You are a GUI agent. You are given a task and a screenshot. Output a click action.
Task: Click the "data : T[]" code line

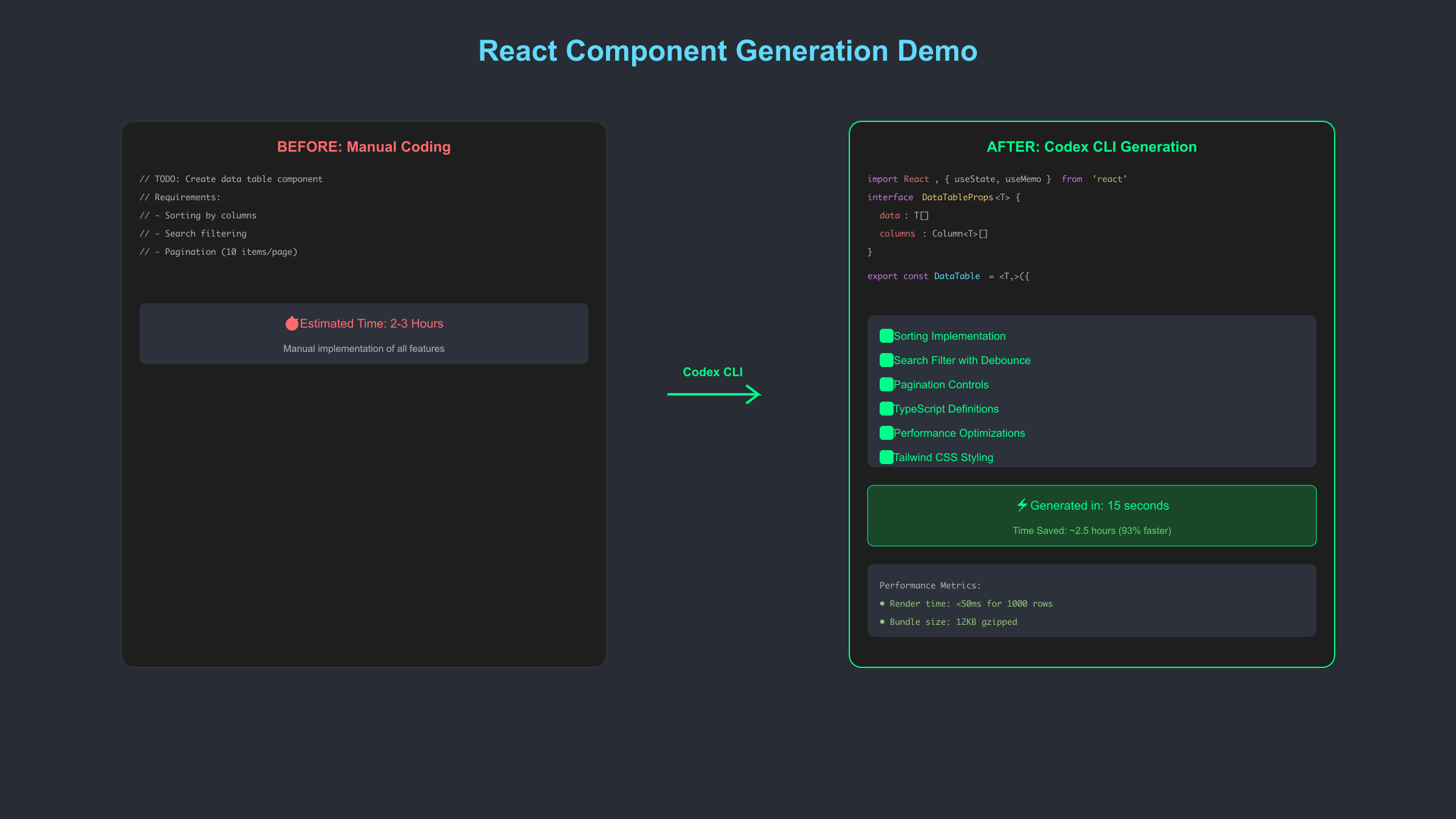[x=904, y=215]
